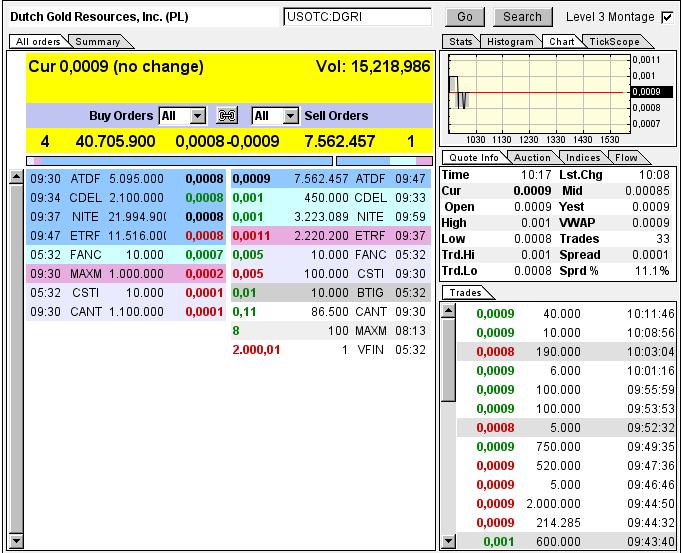Click the trades list scroll-down arrow
This screenshot has width=684, height=553.
click(x=448, y=541)
